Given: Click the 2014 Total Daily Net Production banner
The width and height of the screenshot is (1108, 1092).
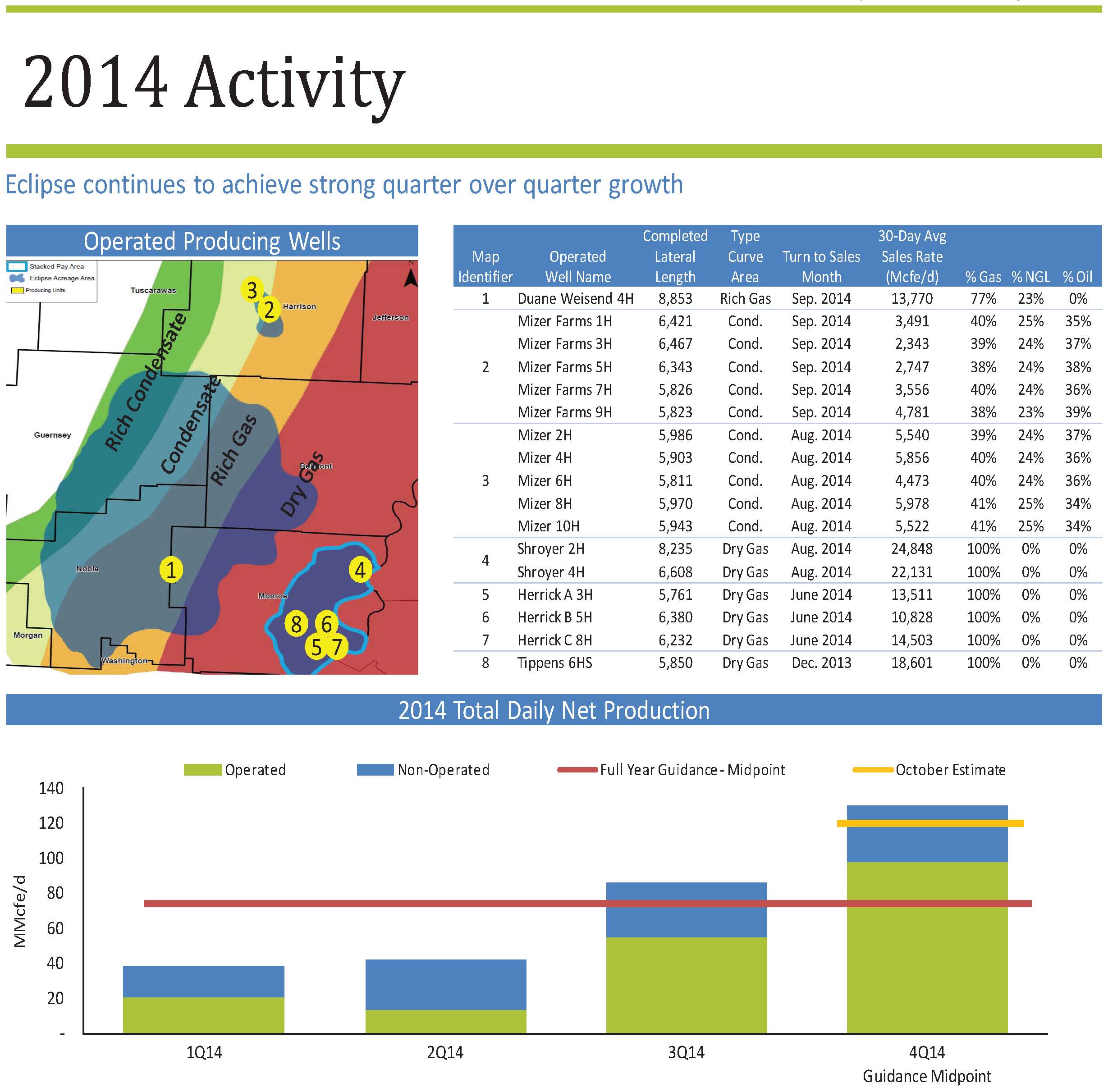Looking at the screenshot, I should [554, 710].
